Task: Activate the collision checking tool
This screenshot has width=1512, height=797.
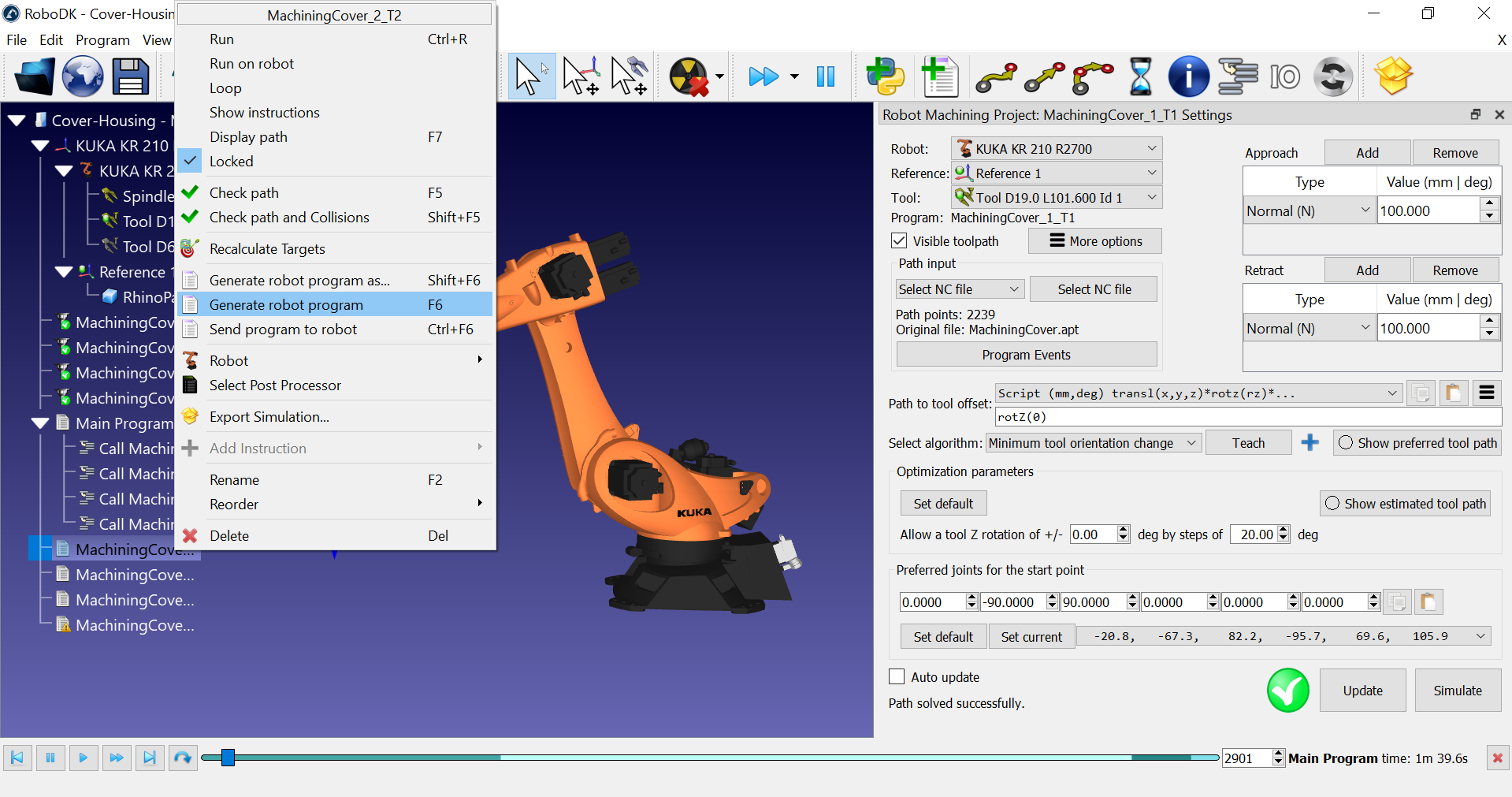Action: 689,76
